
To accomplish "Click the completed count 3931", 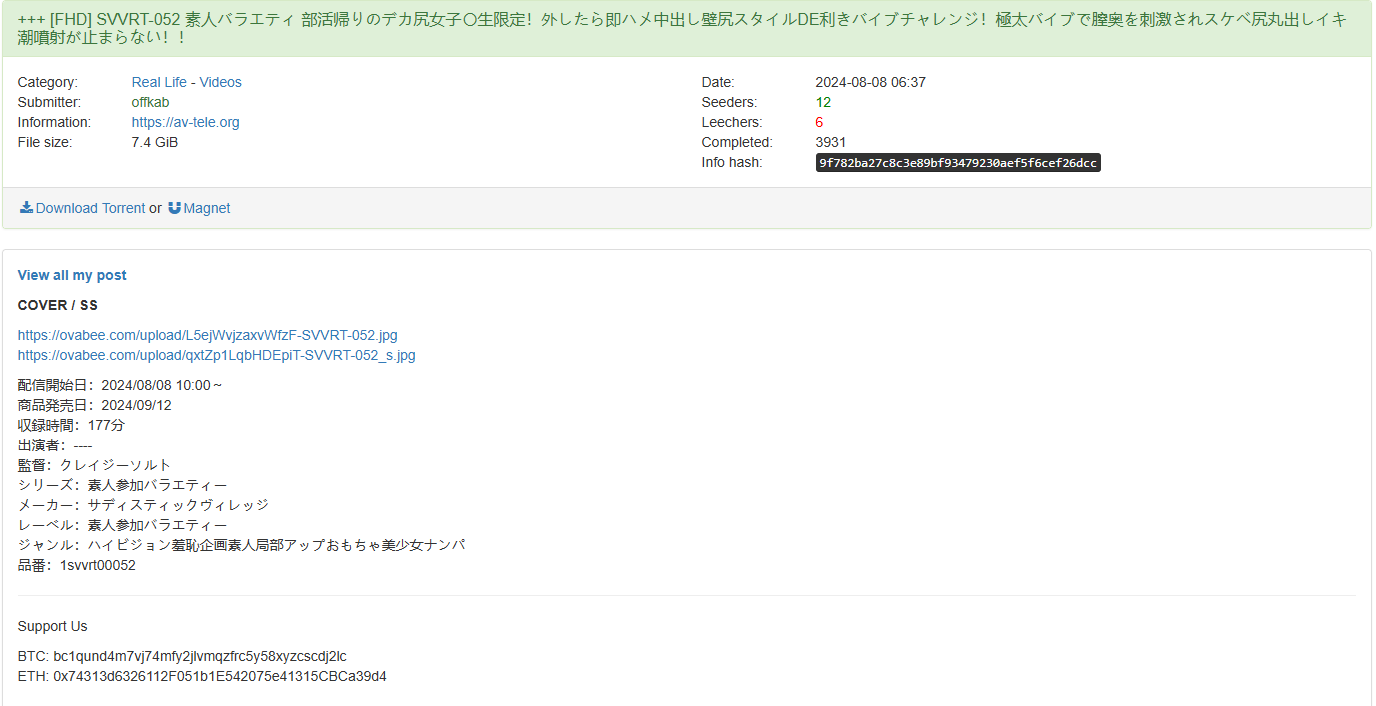I will tap(830, 142).
